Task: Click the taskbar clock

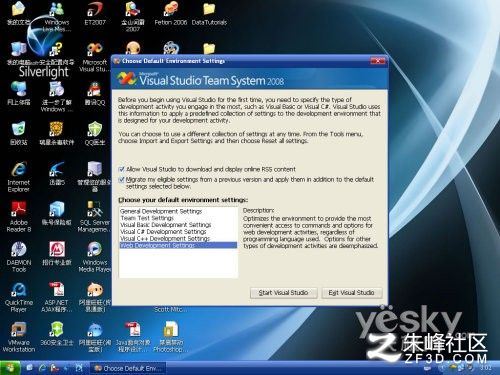Action: [x=486, y=368]
